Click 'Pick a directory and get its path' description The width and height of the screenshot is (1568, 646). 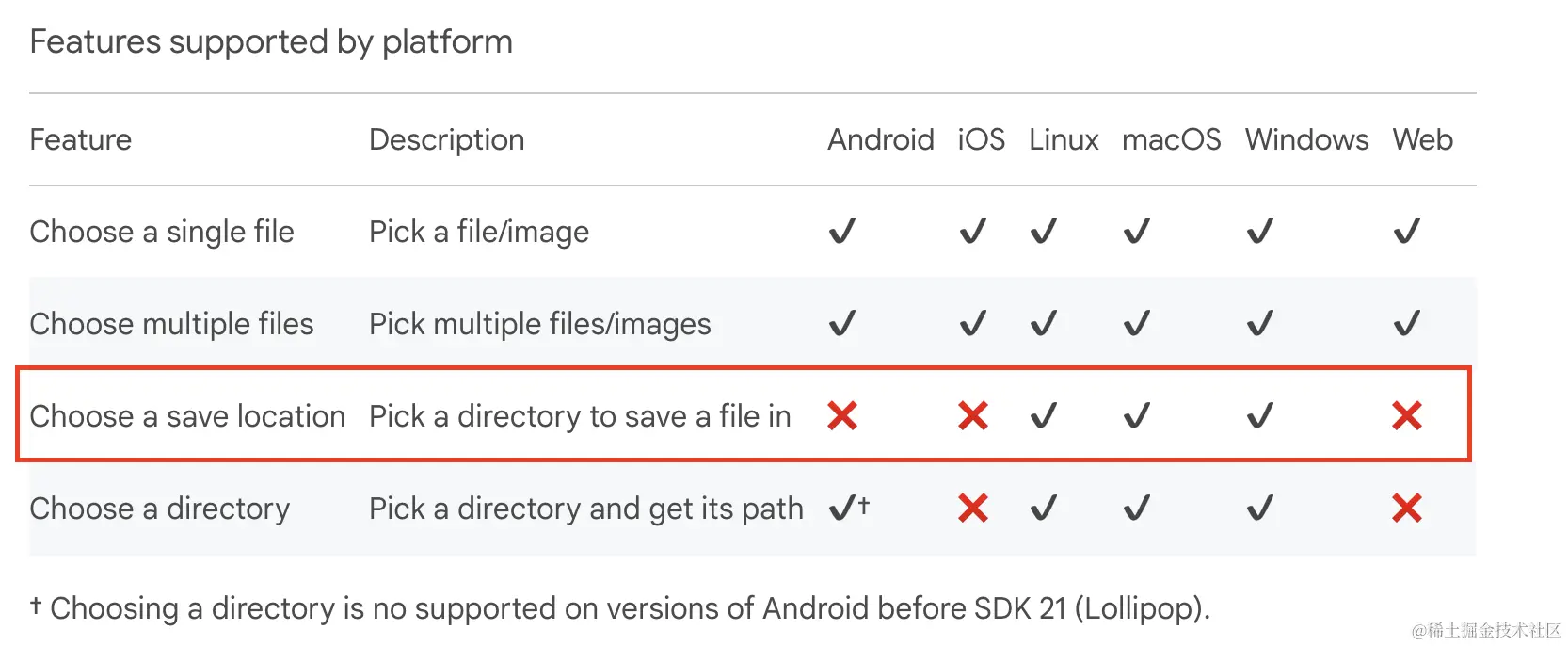click(586, 508)
